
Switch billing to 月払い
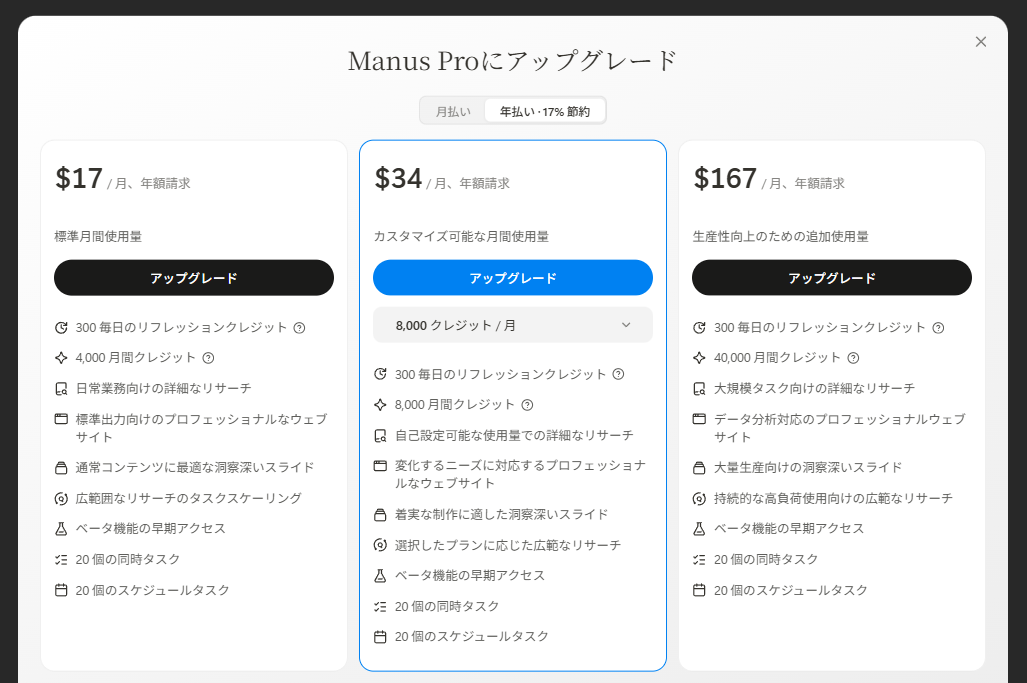coord(453,112)
